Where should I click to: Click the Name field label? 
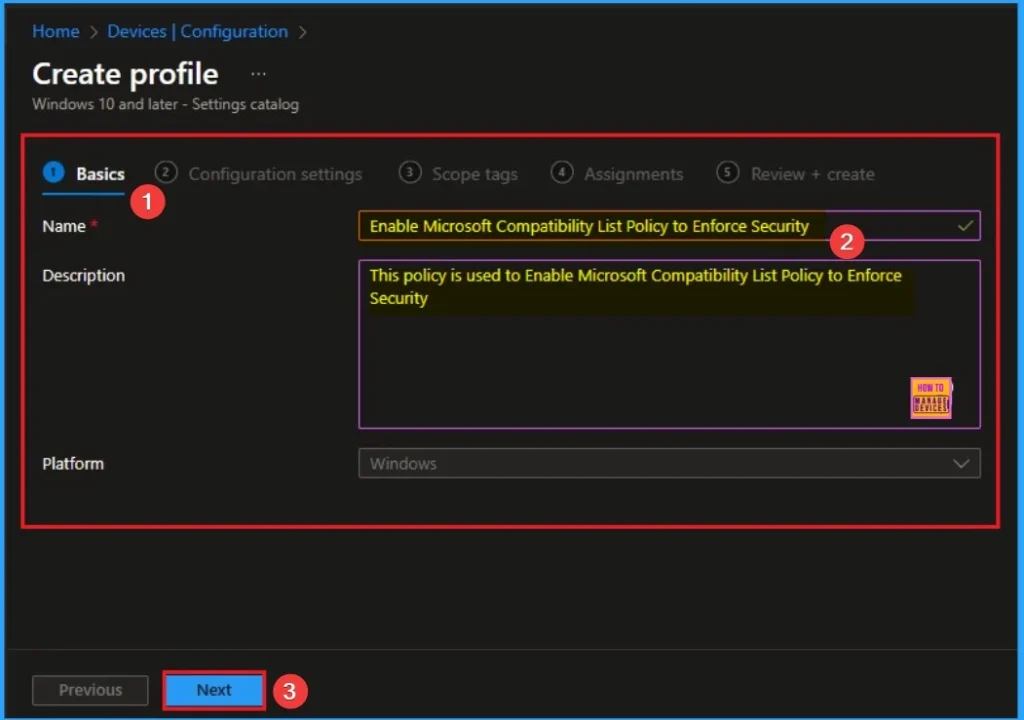pos(64,226)
